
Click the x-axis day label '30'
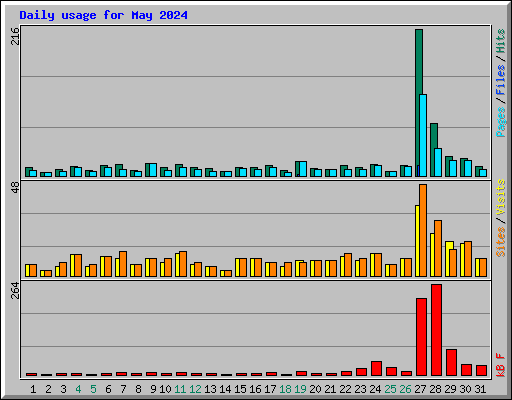point(465,389)
